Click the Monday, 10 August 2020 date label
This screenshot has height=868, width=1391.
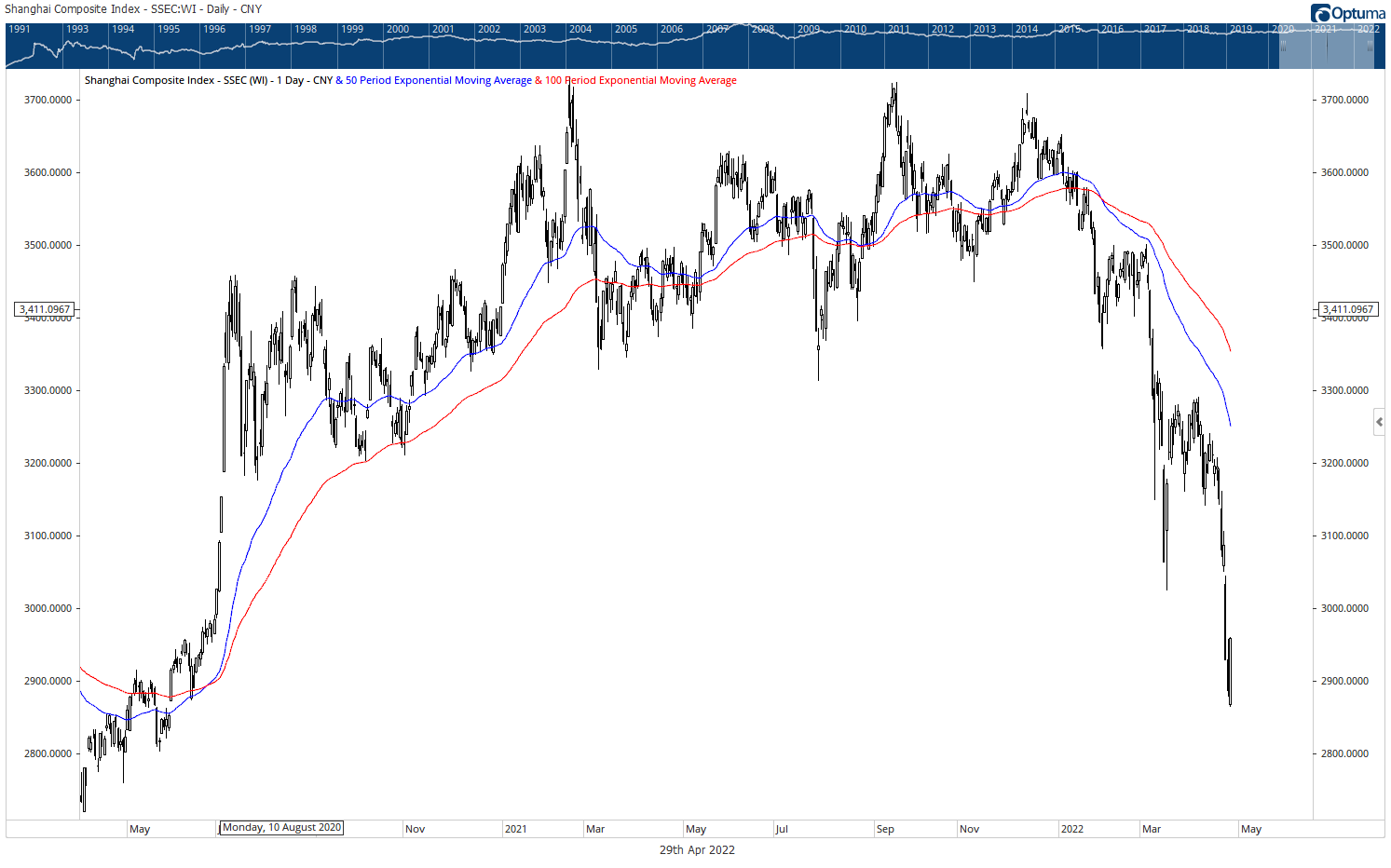point(281,827)
